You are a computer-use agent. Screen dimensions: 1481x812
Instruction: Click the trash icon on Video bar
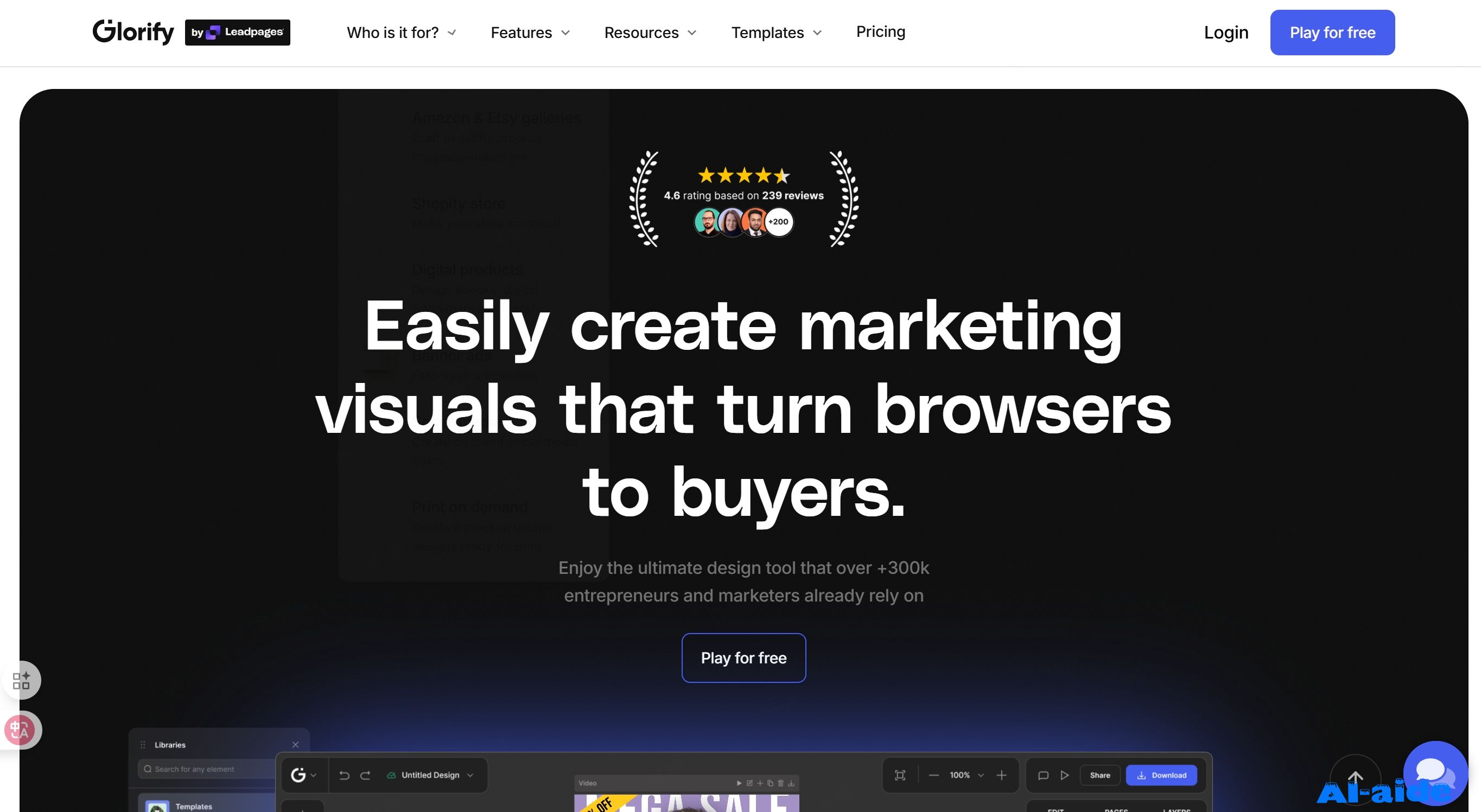click(781, 783)
